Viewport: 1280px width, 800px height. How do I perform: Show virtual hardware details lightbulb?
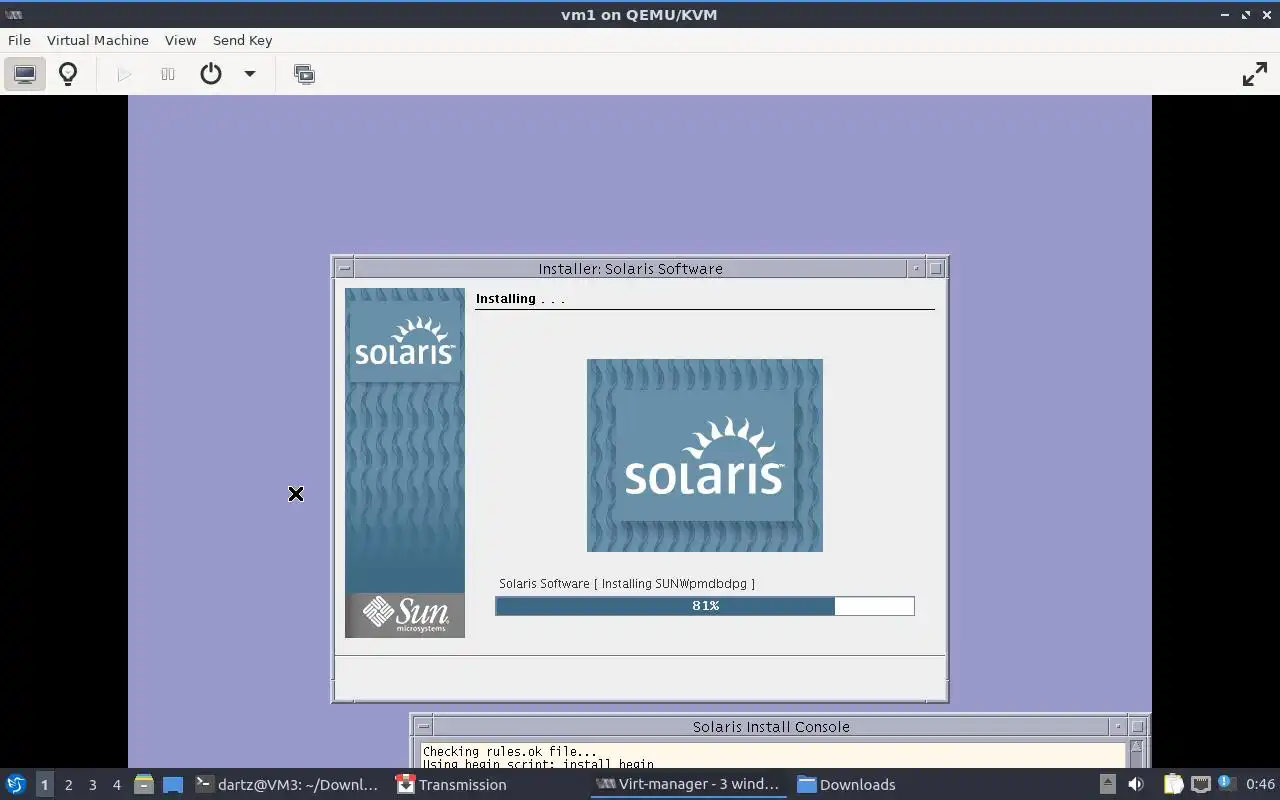point(68,74)
